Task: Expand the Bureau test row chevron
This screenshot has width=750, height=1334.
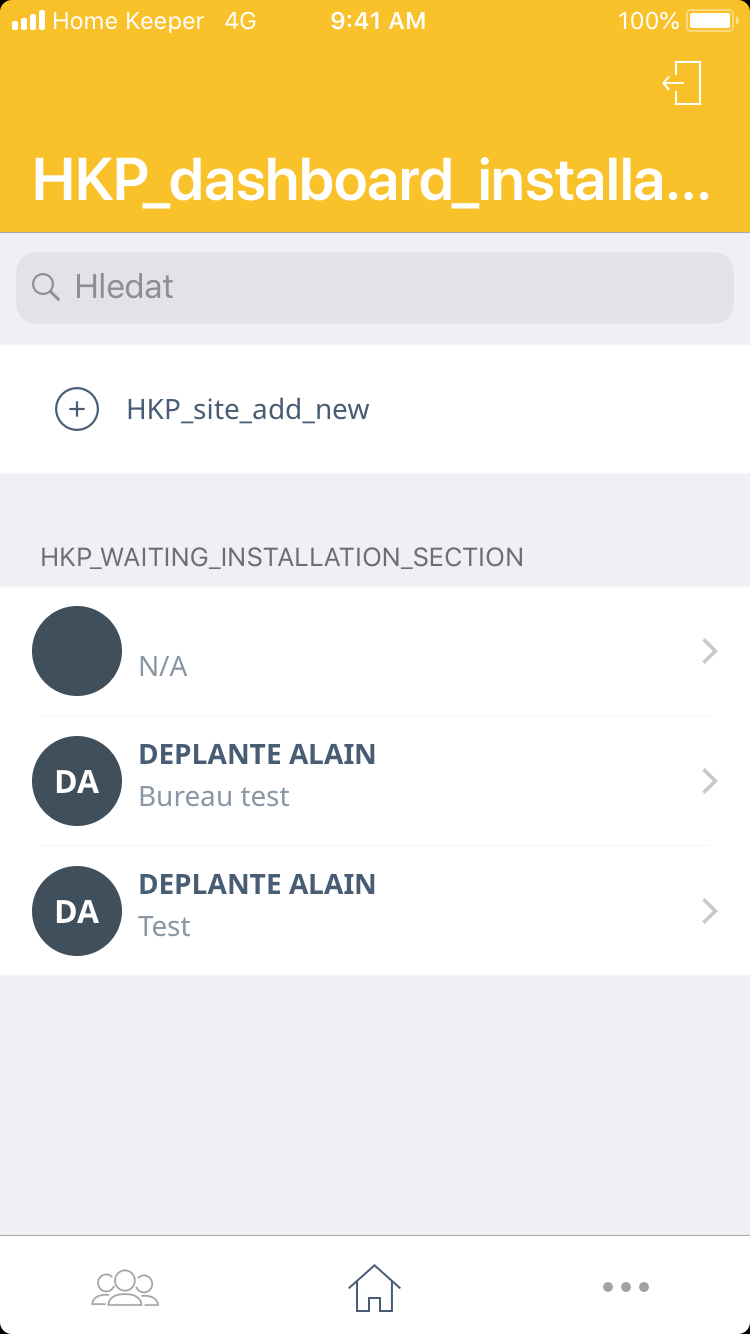Action: click(709, 781)
